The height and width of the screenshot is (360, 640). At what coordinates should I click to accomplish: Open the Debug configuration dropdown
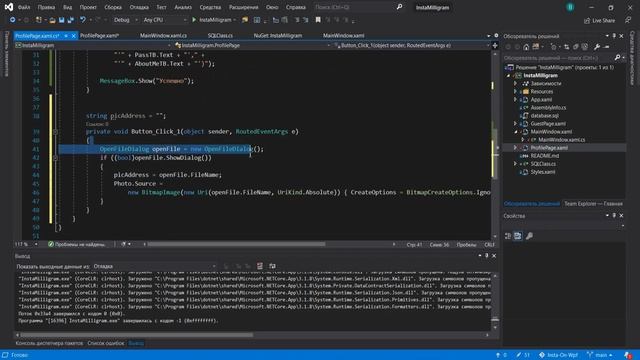click(125, 20)
